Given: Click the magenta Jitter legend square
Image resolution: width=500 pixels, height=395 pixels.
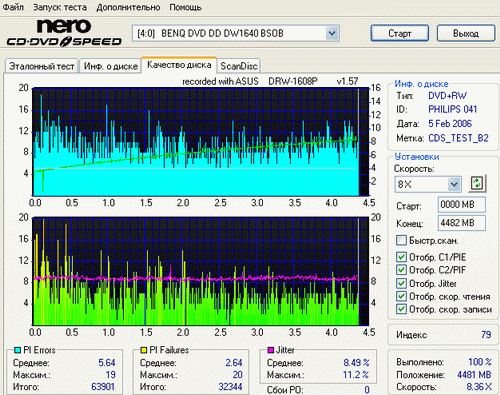Looking at the screenshot, I should pos(271,350).
